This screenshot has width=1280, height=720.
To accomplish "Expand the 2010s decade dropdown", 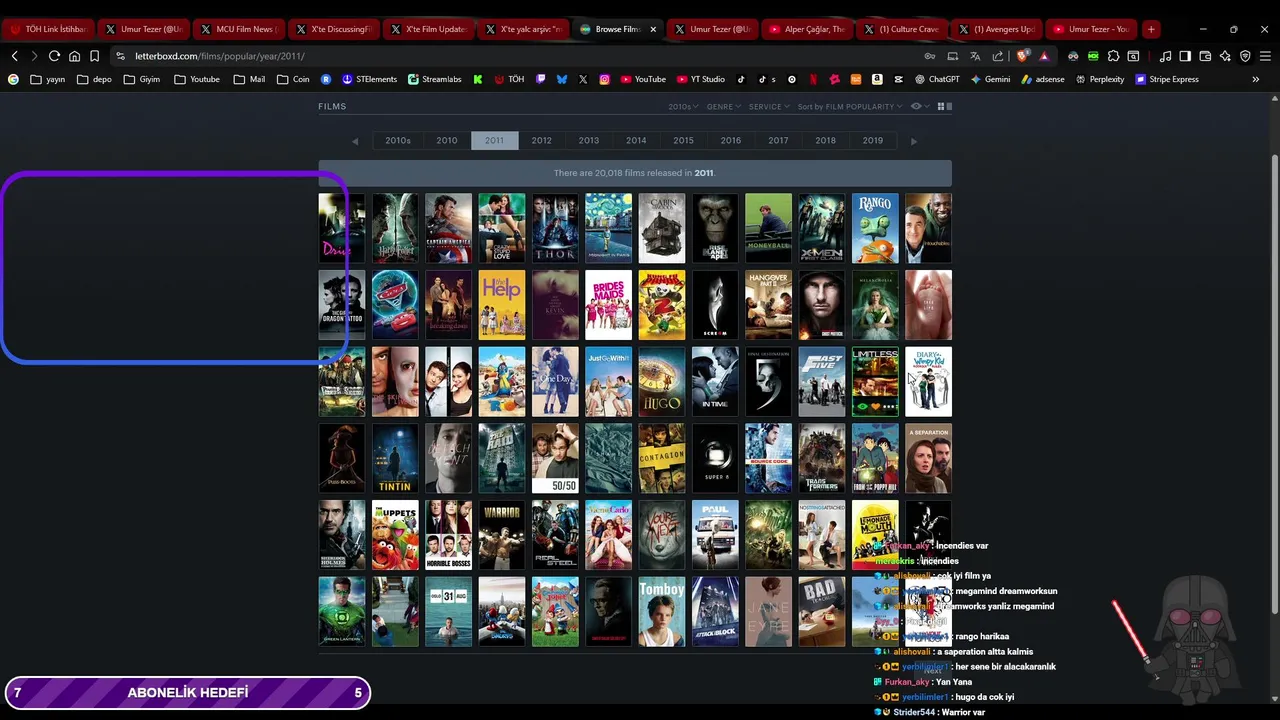I will click(683, 106).
